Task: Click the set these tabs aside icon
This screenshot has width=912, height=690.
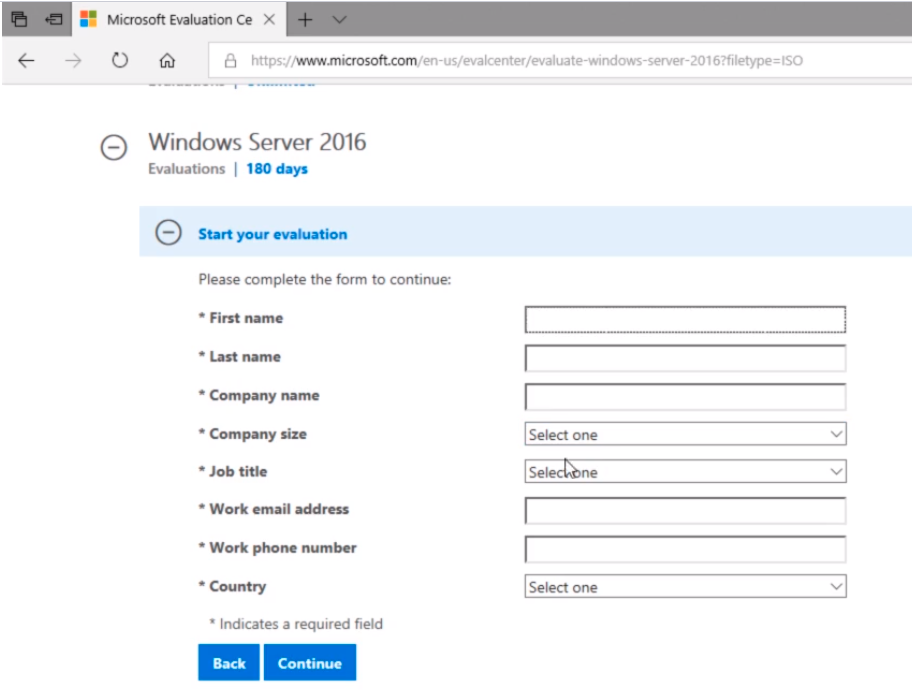Action: tap(54, 19)
